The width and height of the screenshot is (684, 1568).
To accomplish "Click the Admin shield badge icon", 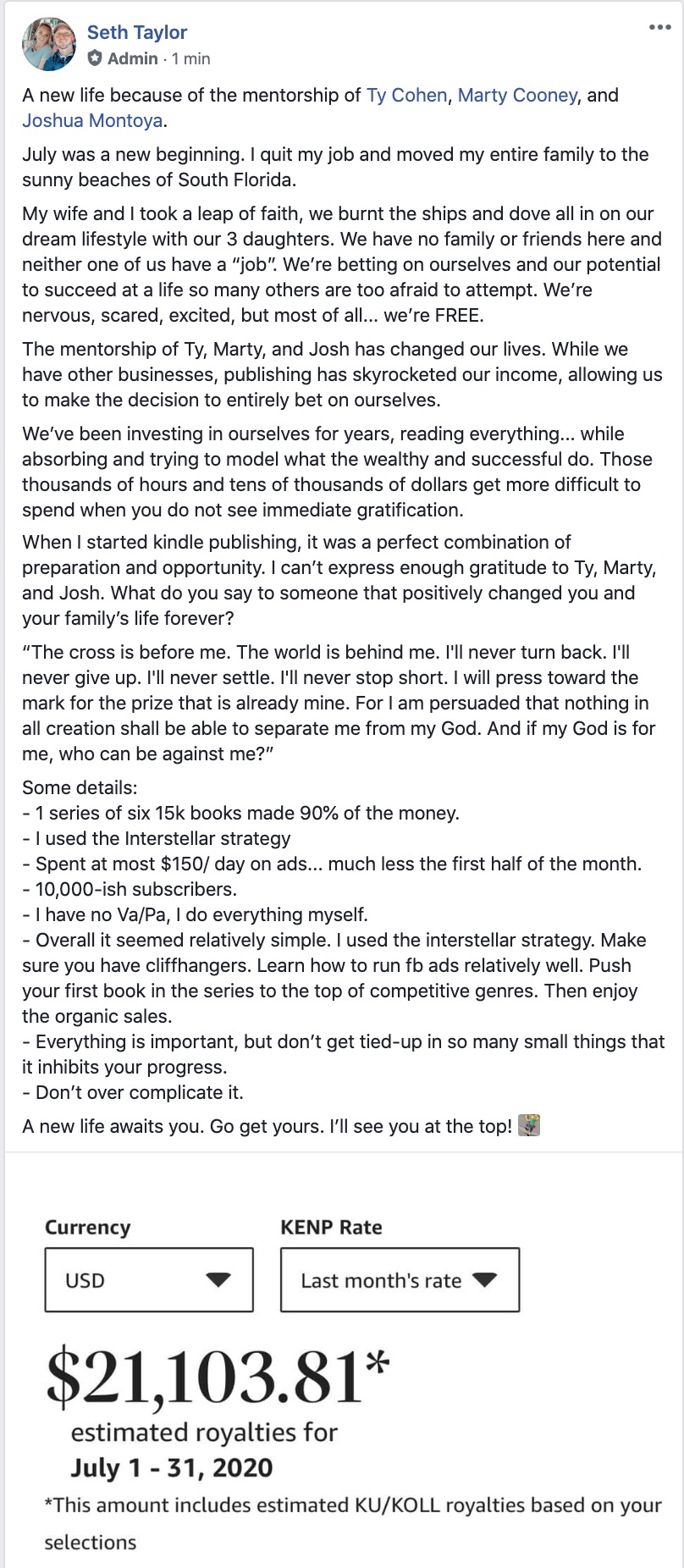I will coord(95,58).
